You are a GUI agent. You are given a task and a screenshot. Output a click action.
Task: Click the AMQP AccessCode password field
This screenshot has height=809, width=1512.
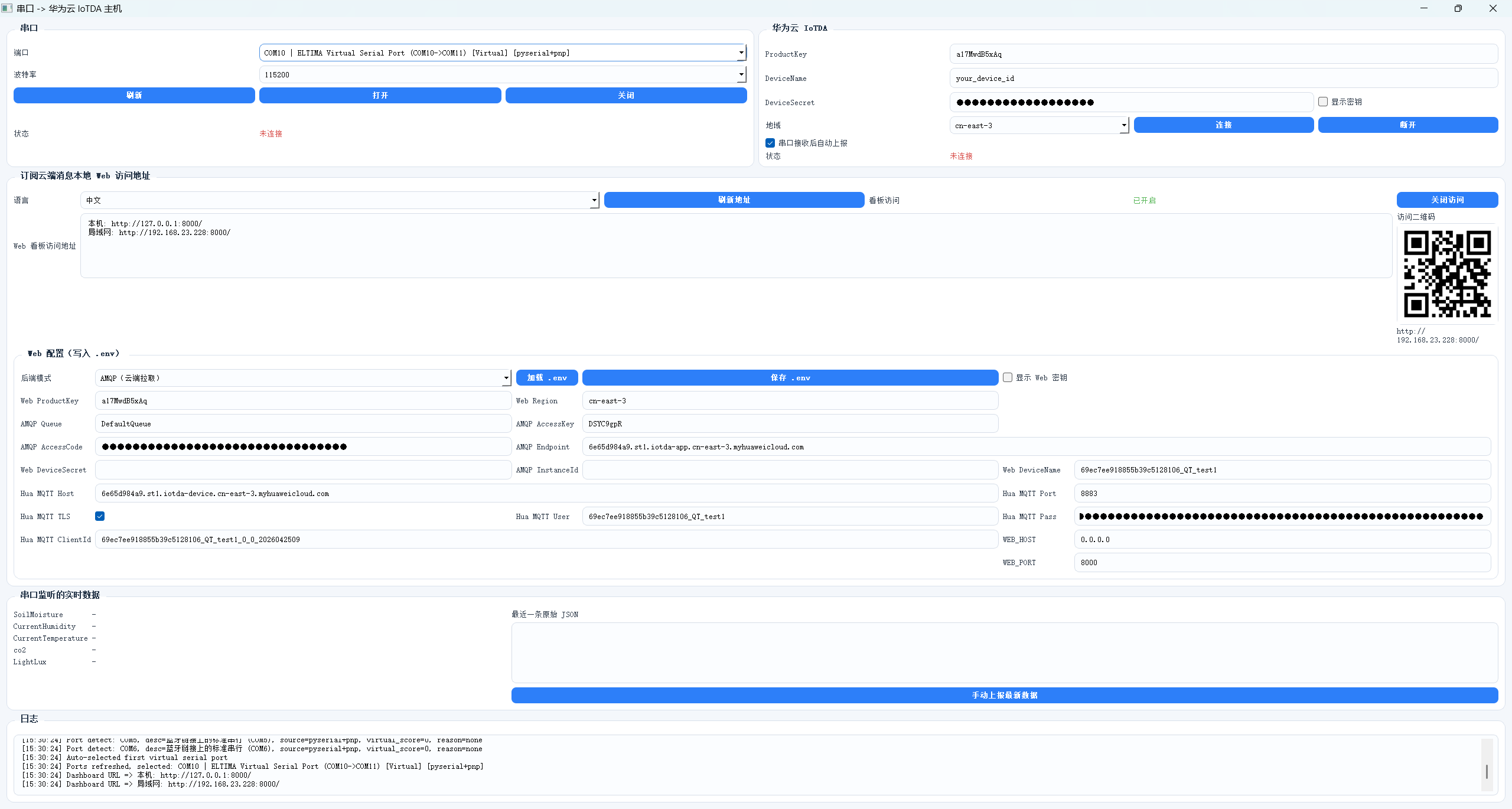click(303, 446)
